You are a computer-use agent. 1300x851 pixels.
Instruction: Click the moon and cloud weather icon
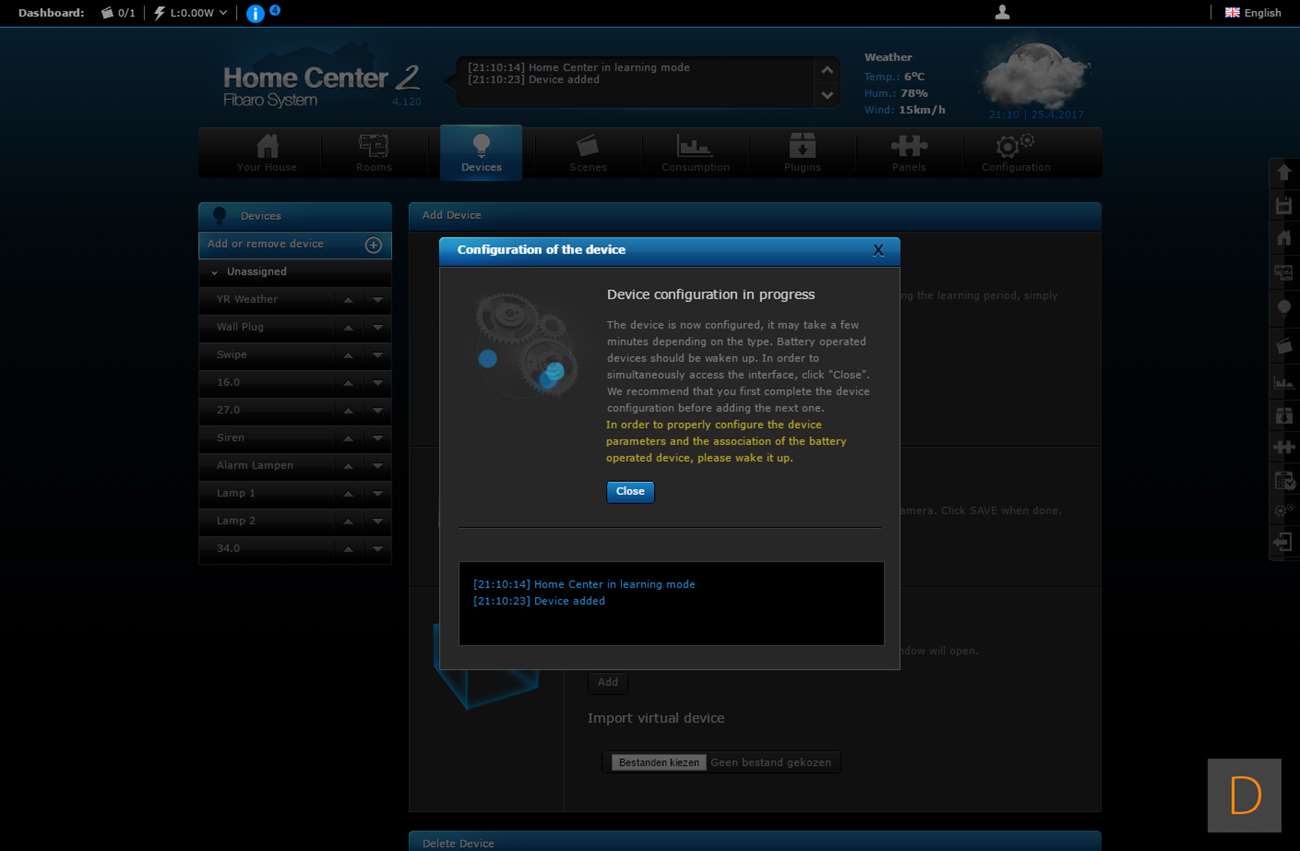(1035, 75)
